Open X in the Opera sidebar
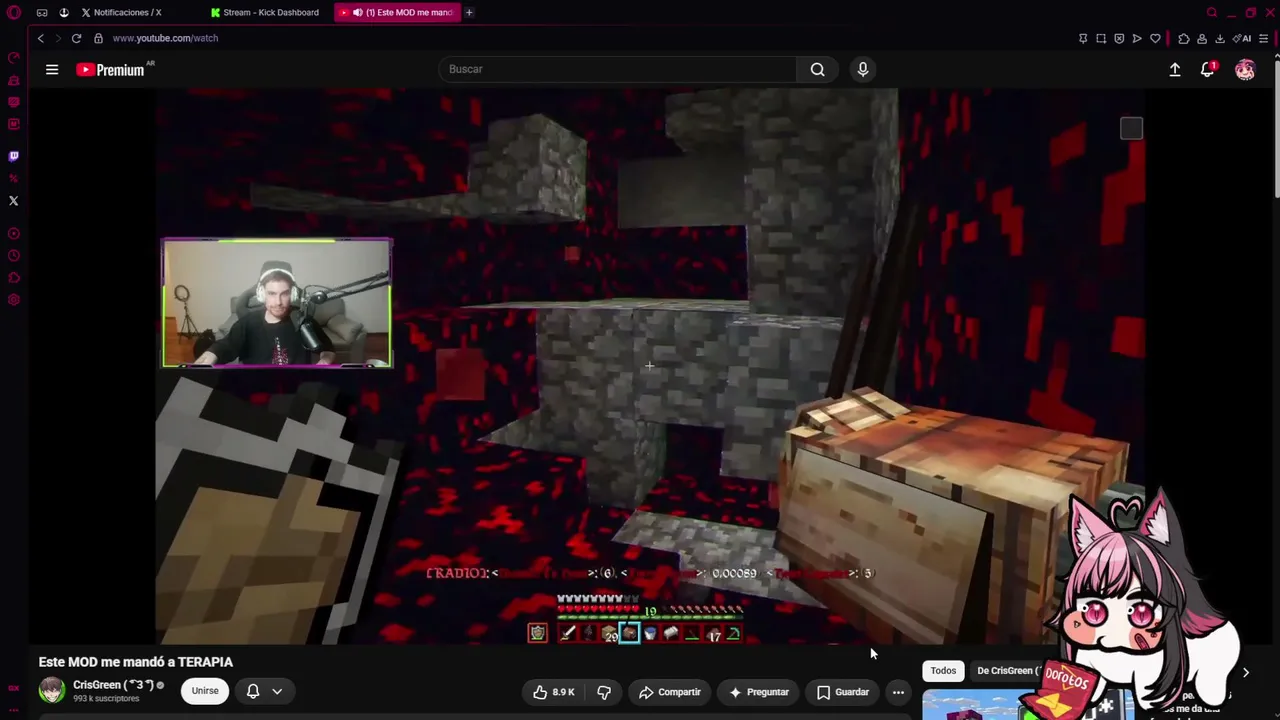This screenshot has height=720, width=1280. 14,201
